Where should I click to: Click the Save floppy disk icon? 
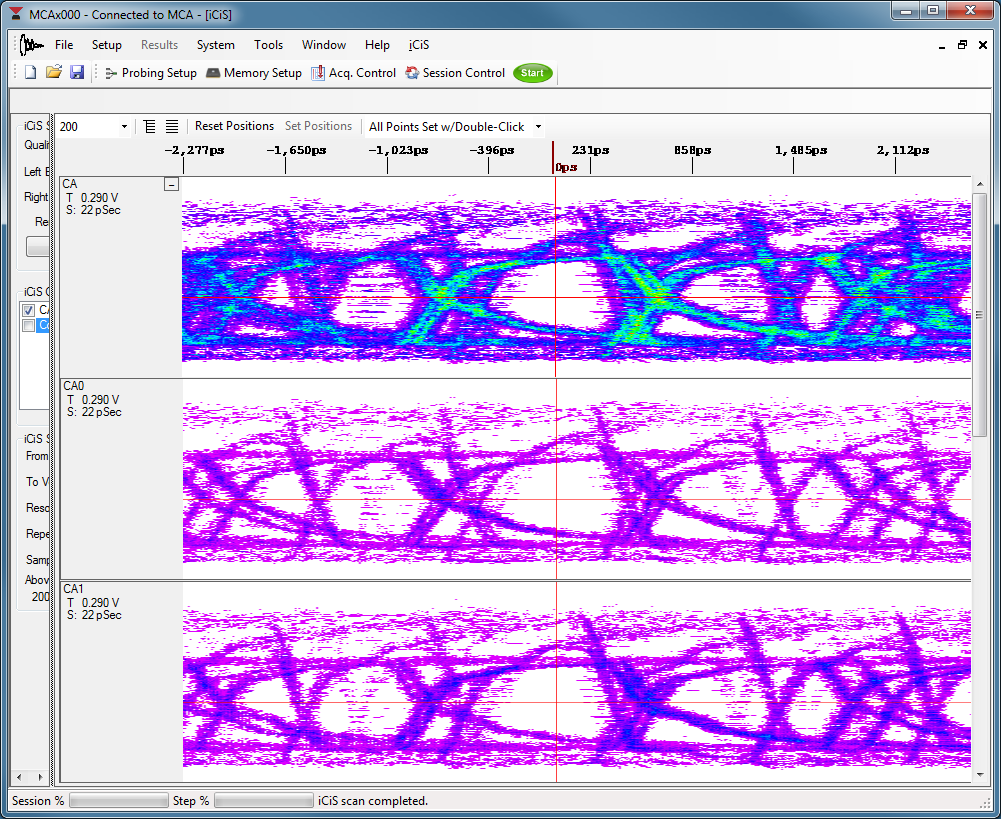point(77,73)
